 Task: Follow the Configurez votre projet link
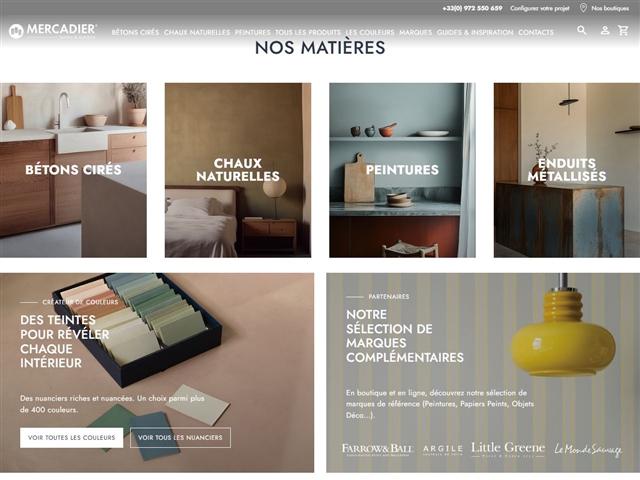coord(539,8)
